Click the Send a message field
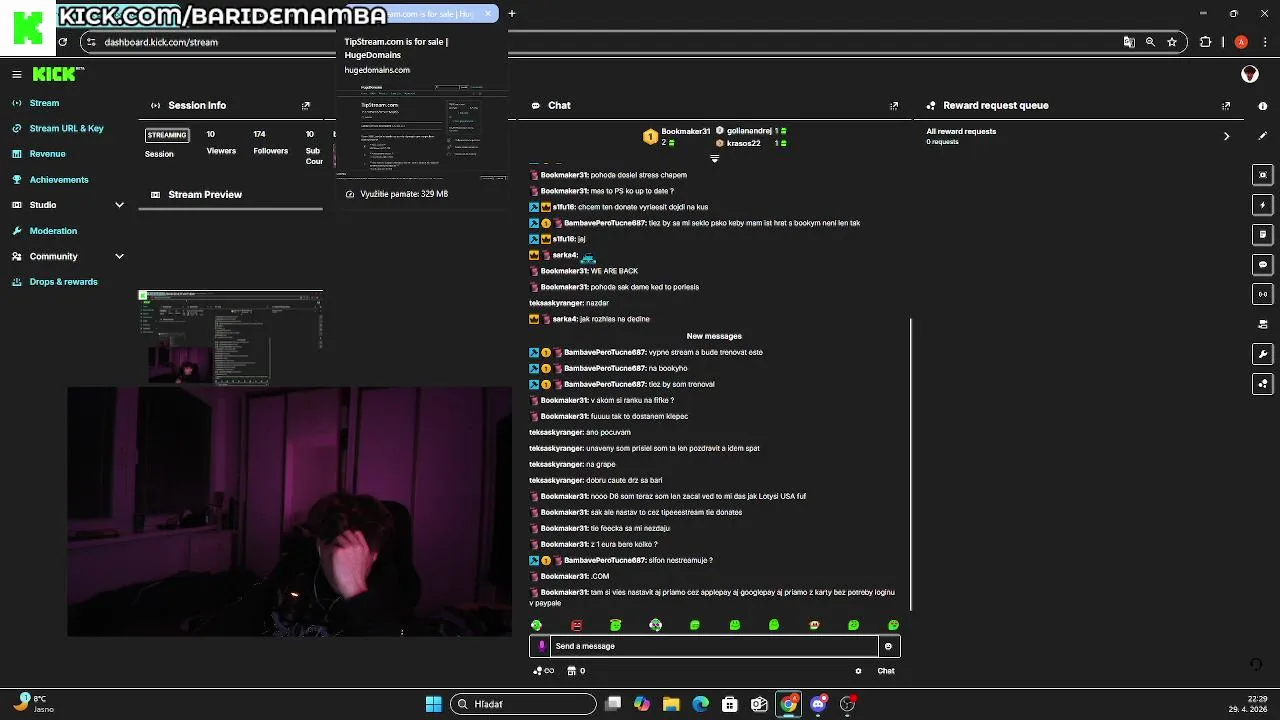This screenshot has height=720, width=1280. (714, 646)
